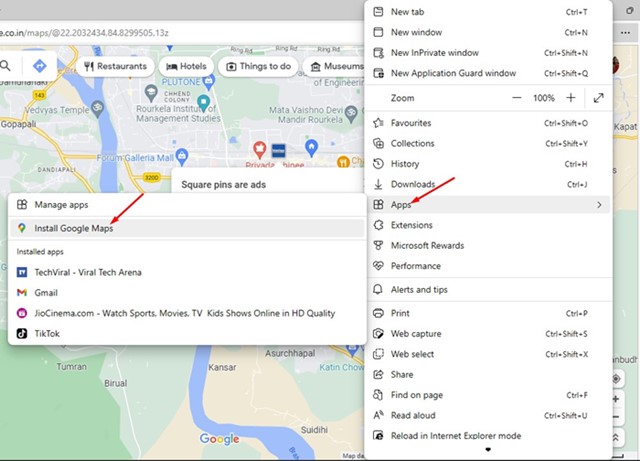Click the Alerts and tips bell icon
Viewport: 640px width, 461px height.
378,290
